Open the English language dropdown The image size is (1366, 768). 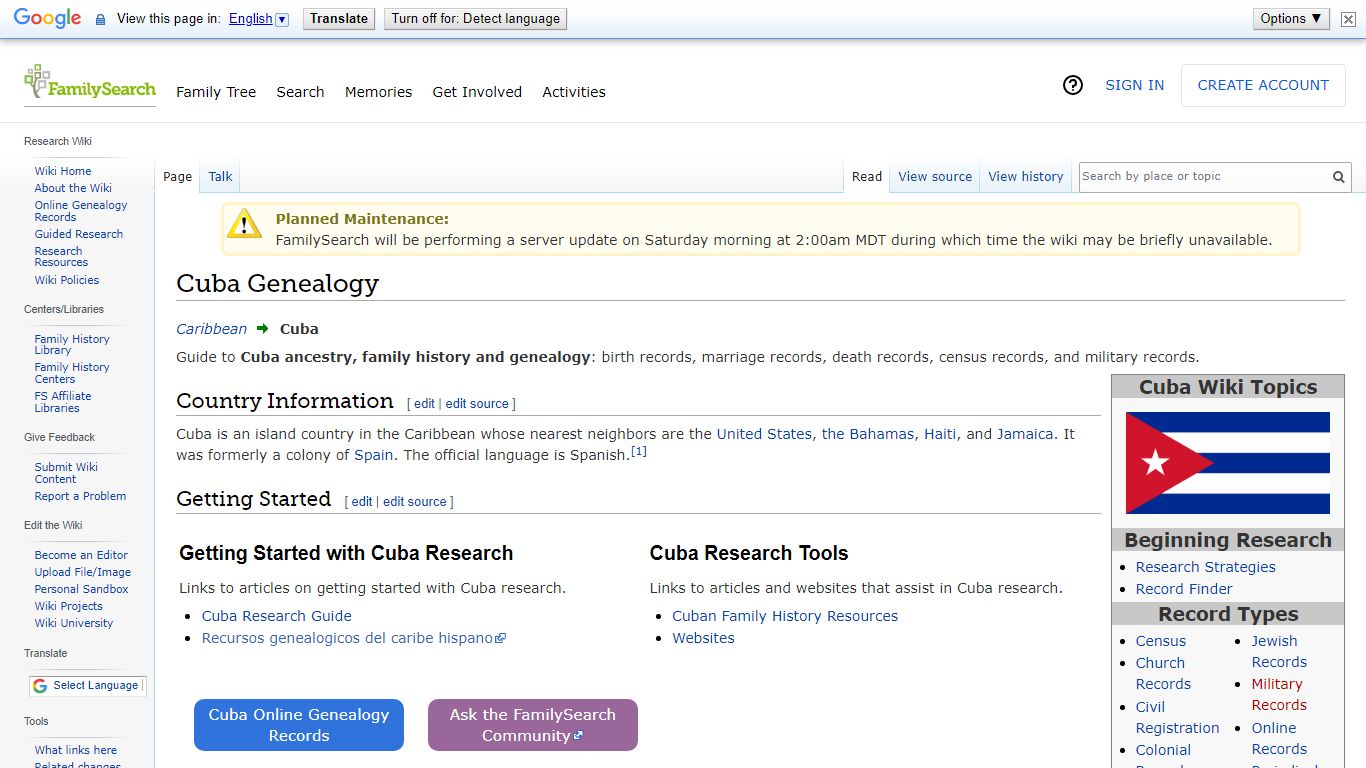pos(258,19)
